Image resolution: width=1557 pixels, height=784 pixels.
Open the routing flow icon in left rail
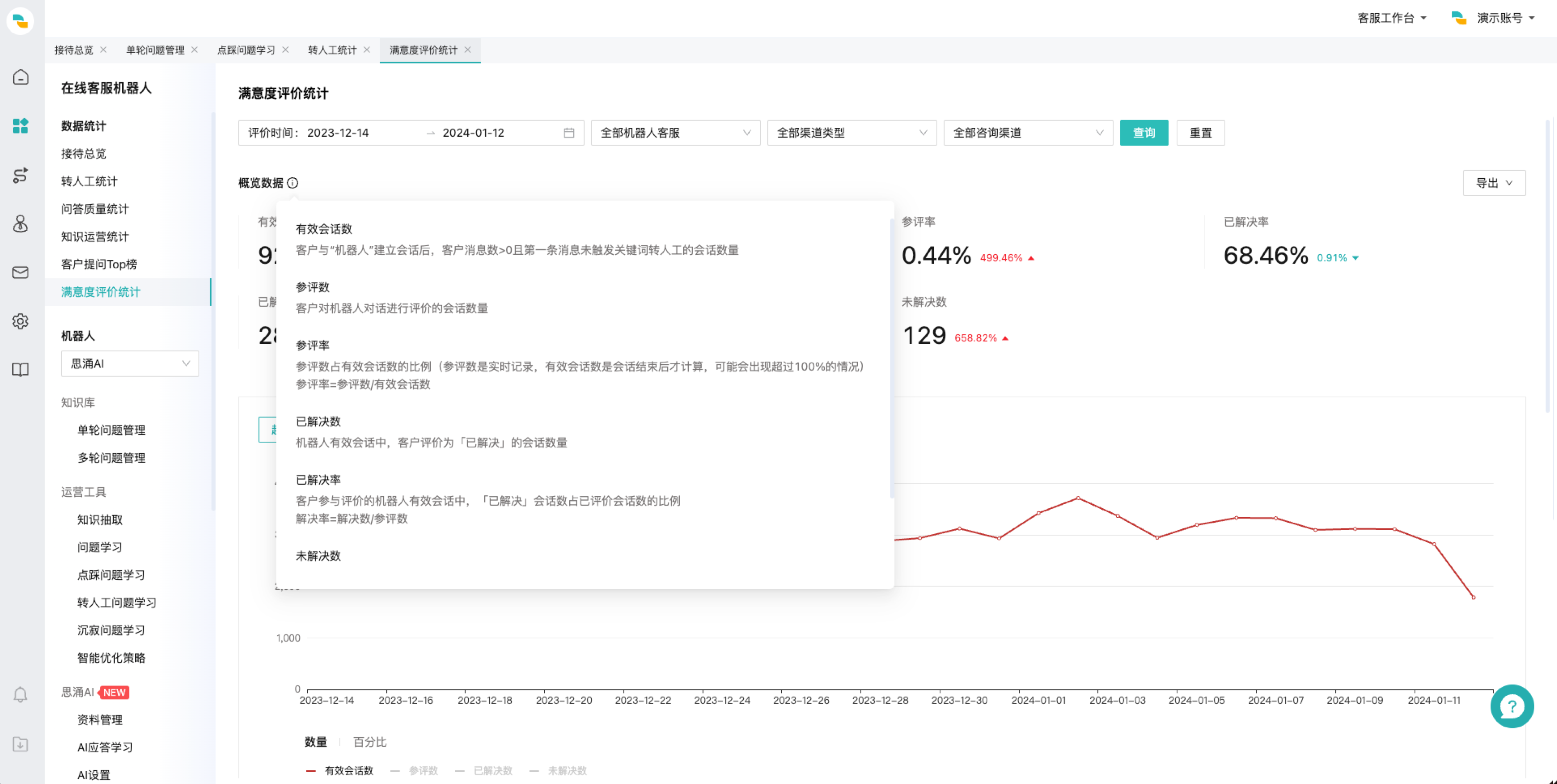pyautogui.click(x=21, y=175)
